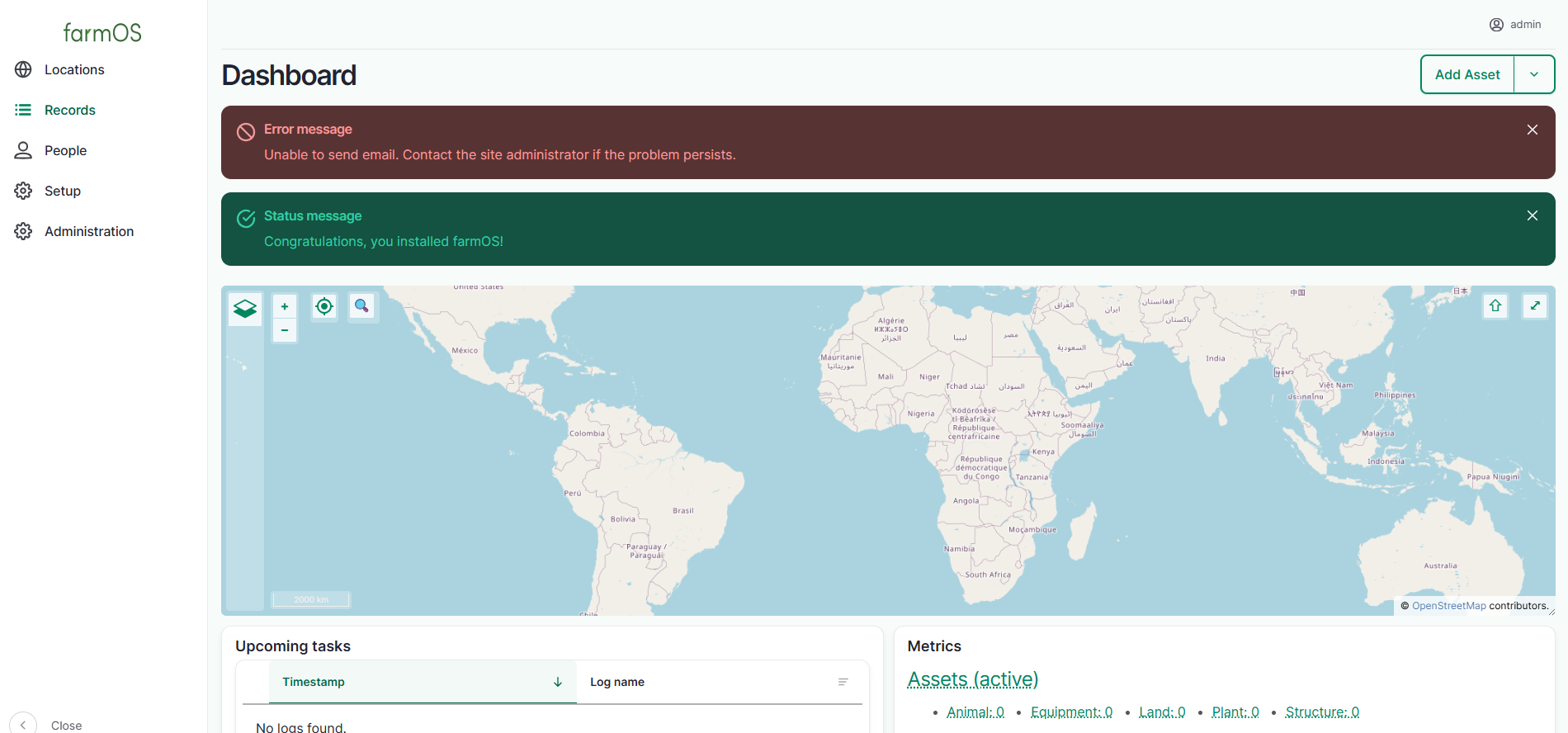
Task: Click the map north-arrow reset icon
Action: (1495, 306)
